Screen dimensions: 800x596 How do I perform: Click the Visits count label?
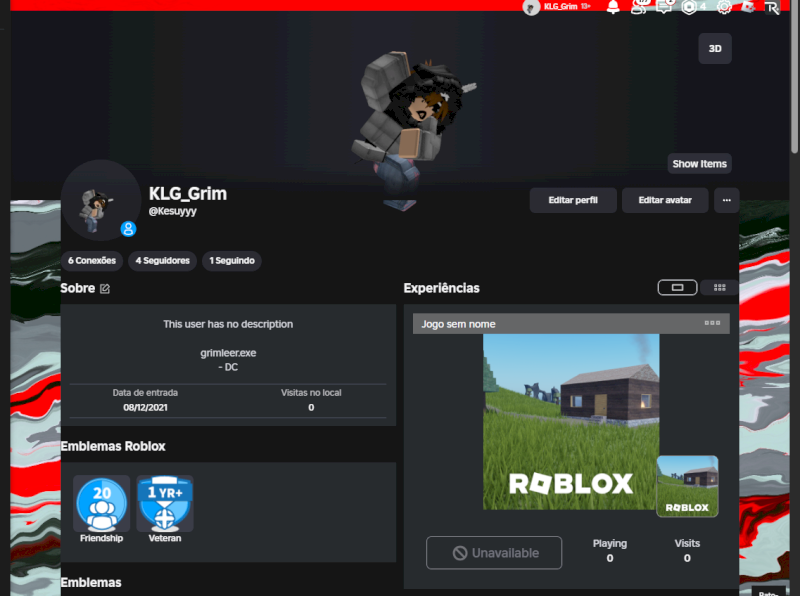687,543
